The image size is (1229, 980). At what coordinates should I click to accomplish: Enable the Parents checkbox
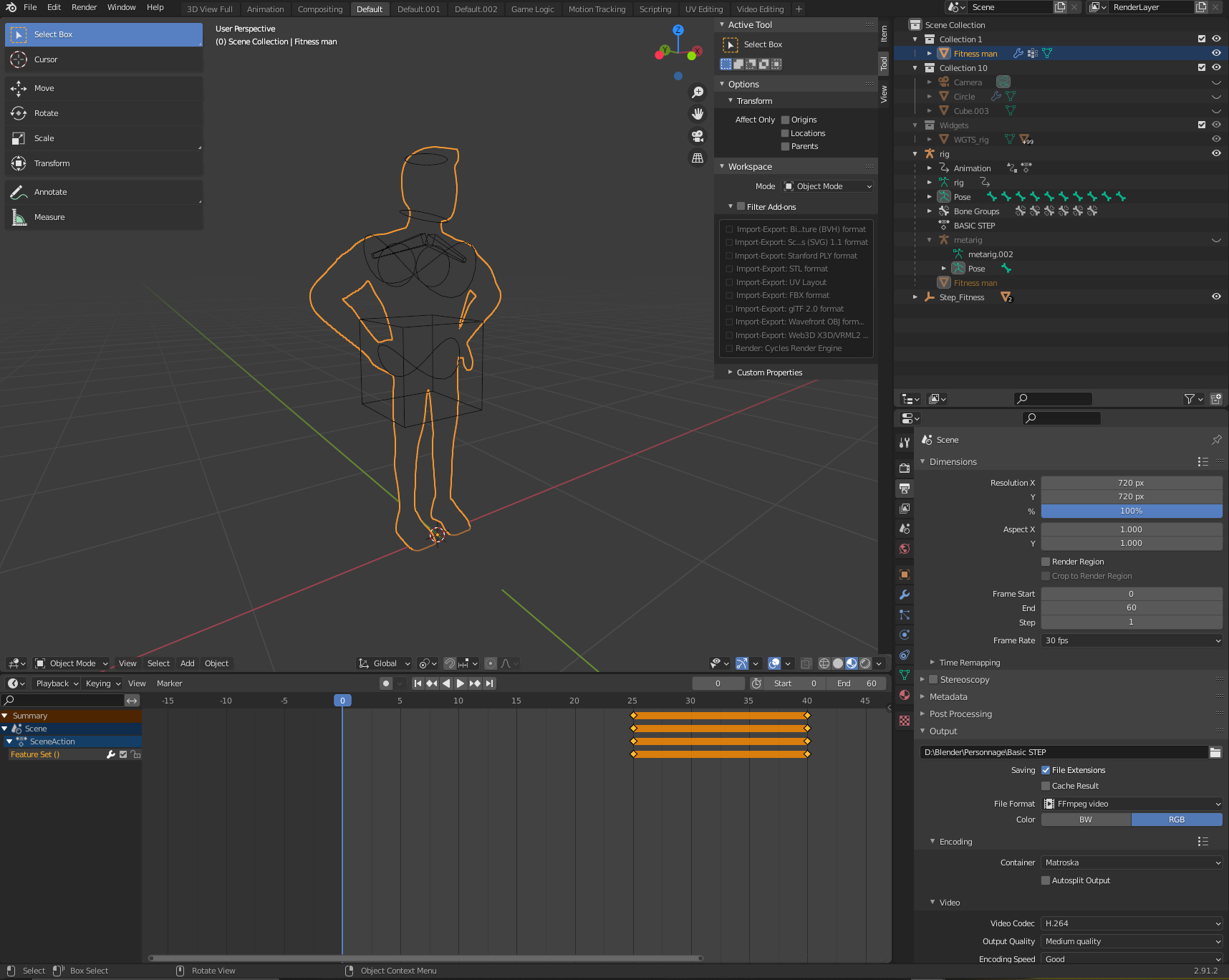coord(785,146)
